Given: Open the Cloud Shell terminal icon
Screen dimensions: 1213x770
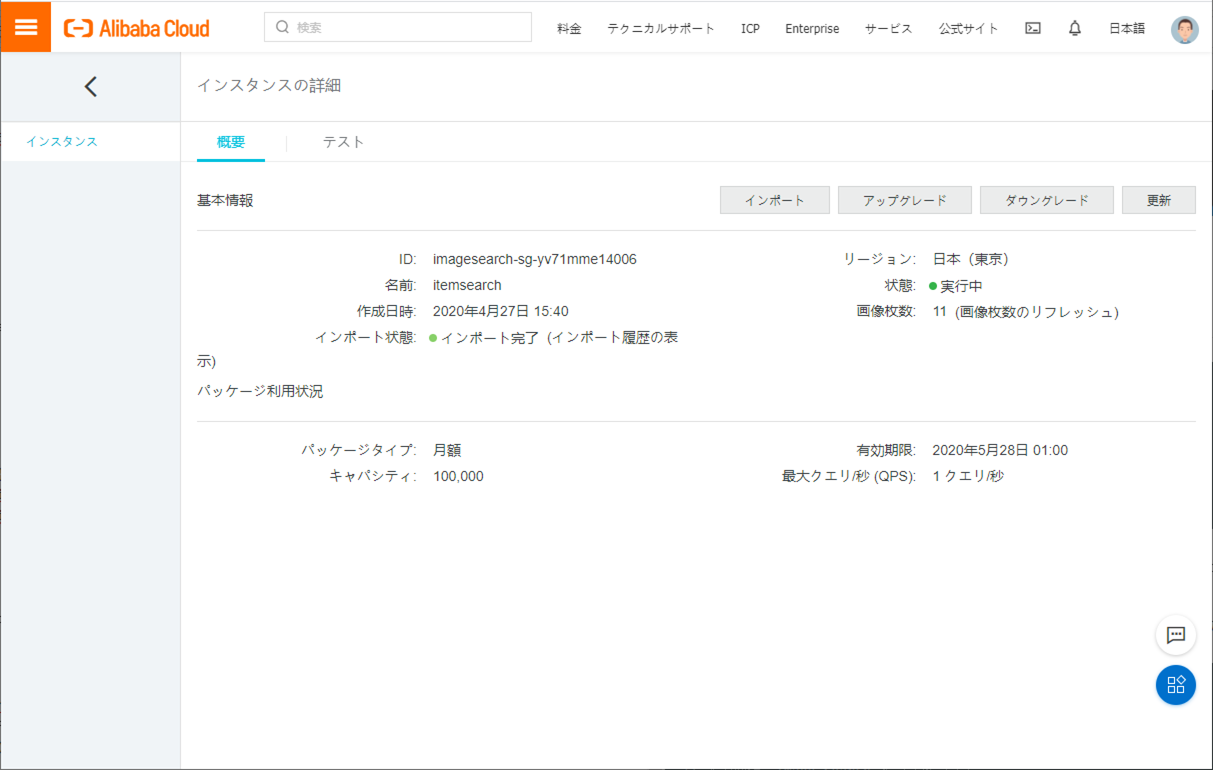Looking at the screenshot, I should coord(1033,28).
